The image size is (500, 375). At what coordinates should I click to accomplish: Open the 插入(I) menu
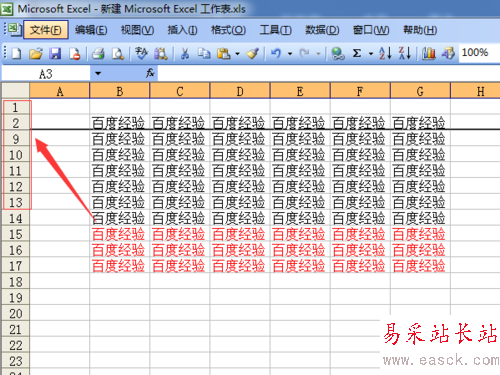[182, 30]
